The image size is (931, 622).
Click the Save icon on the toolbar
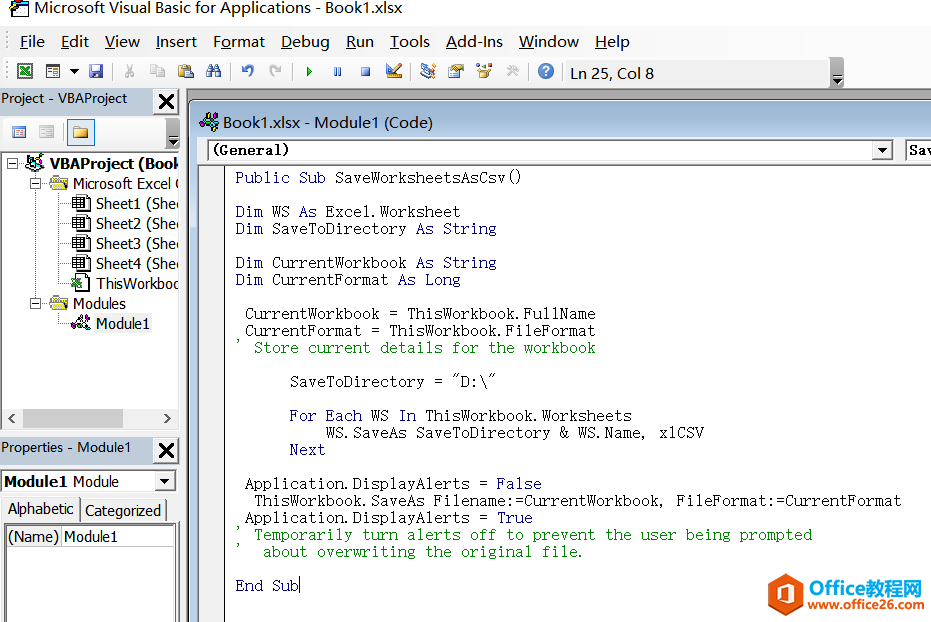pos(95,70)
